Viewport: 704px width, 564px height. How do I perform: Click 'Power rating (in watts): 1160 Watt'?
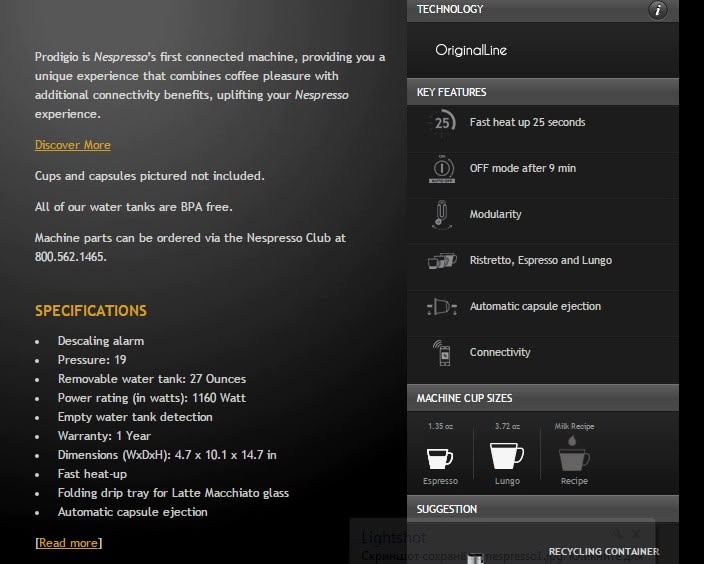152,398
